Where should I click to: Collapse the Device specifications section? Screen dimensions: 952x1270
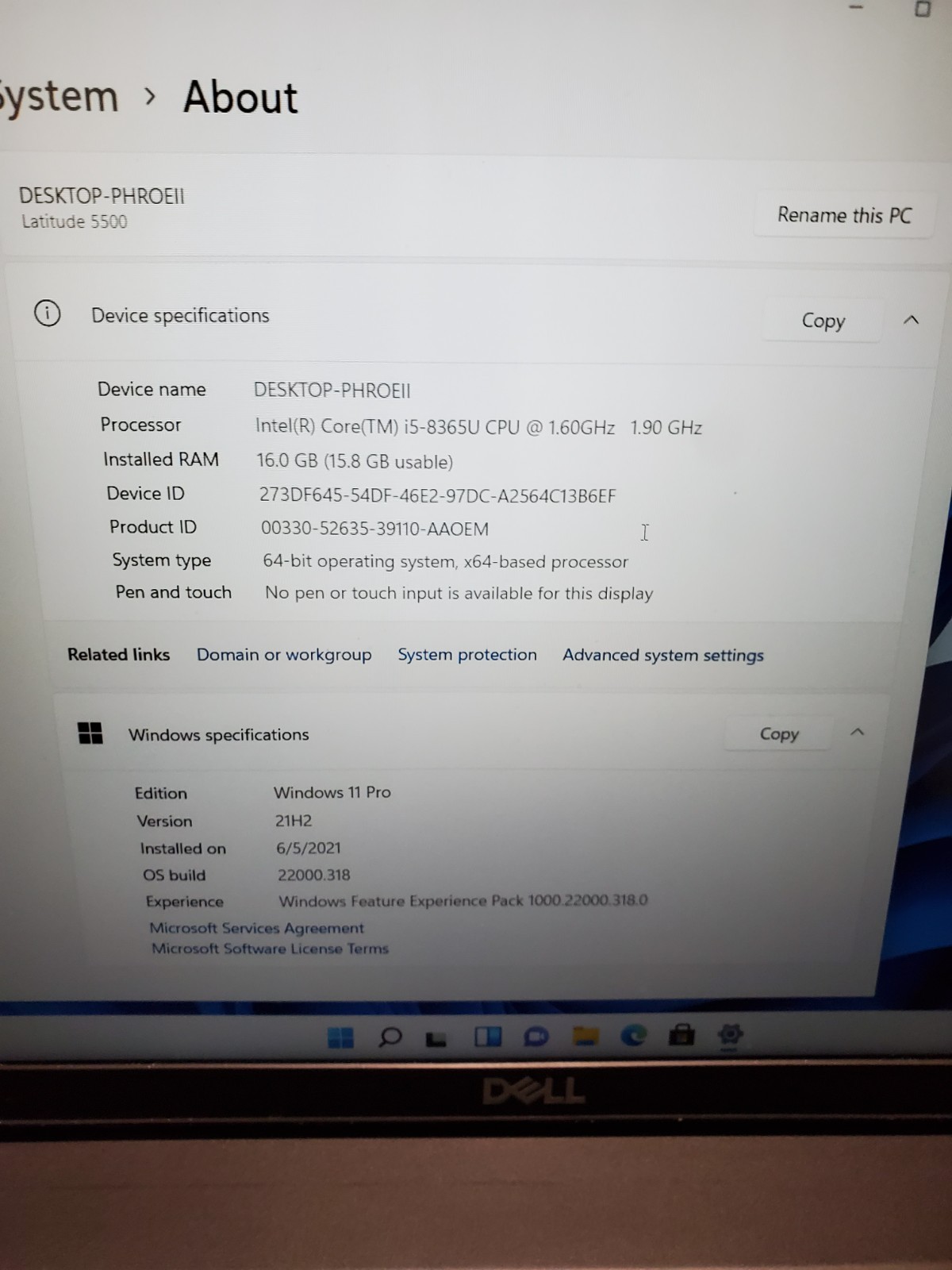coord(911,320)
